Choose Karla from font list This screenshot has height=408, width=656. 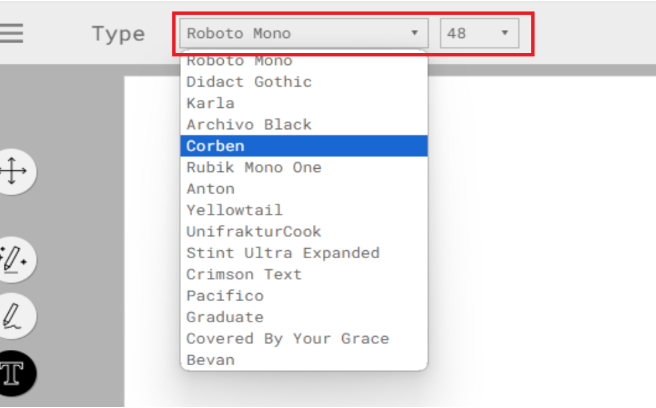210,103
